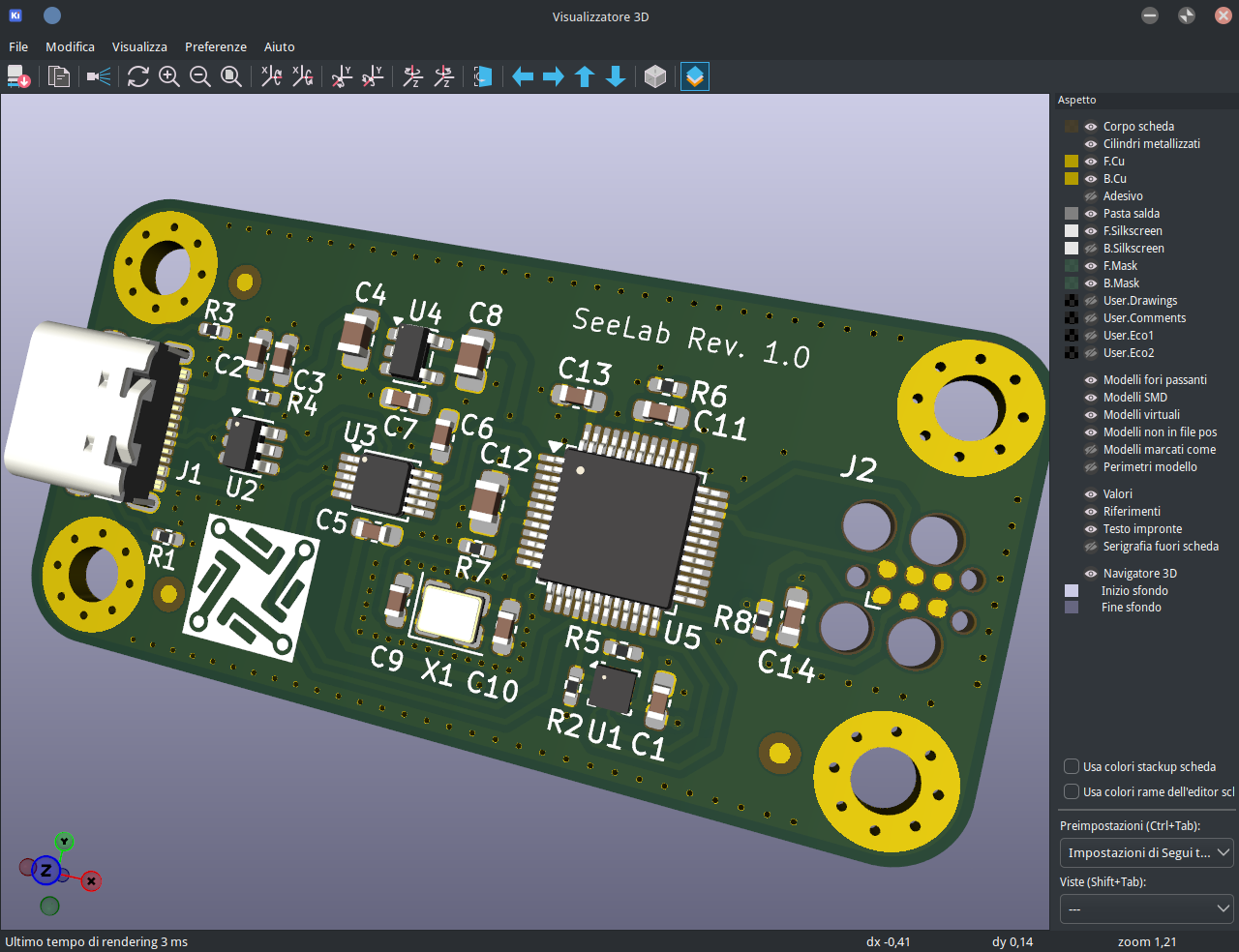Flip the board view
Image resolution: width=1239 pixels, height=952 pixels.
click(x=483, y=76)
